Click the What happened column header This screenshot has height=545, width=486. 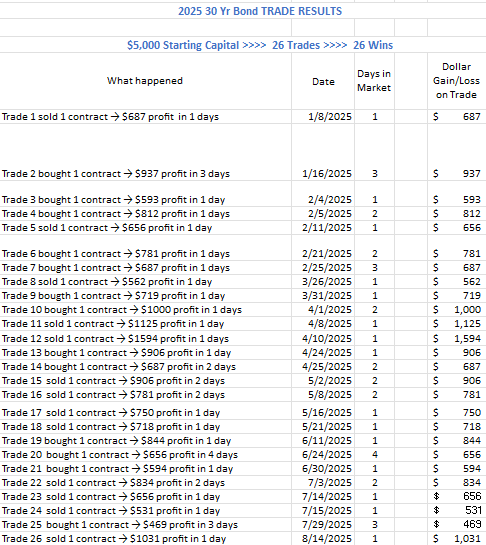click(x=145, y=81)
